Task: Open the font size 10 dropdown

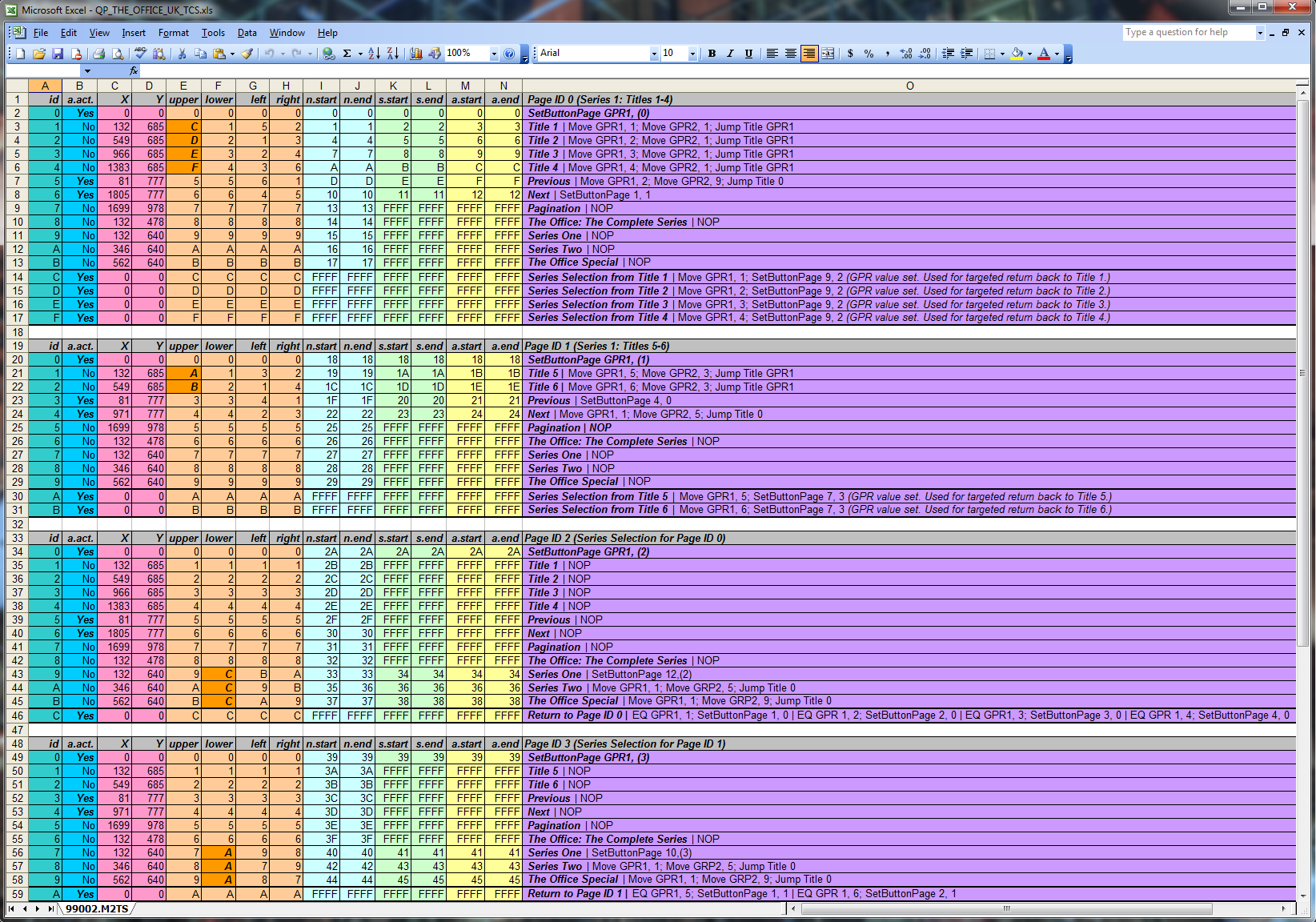Action: tap(692, 54)
